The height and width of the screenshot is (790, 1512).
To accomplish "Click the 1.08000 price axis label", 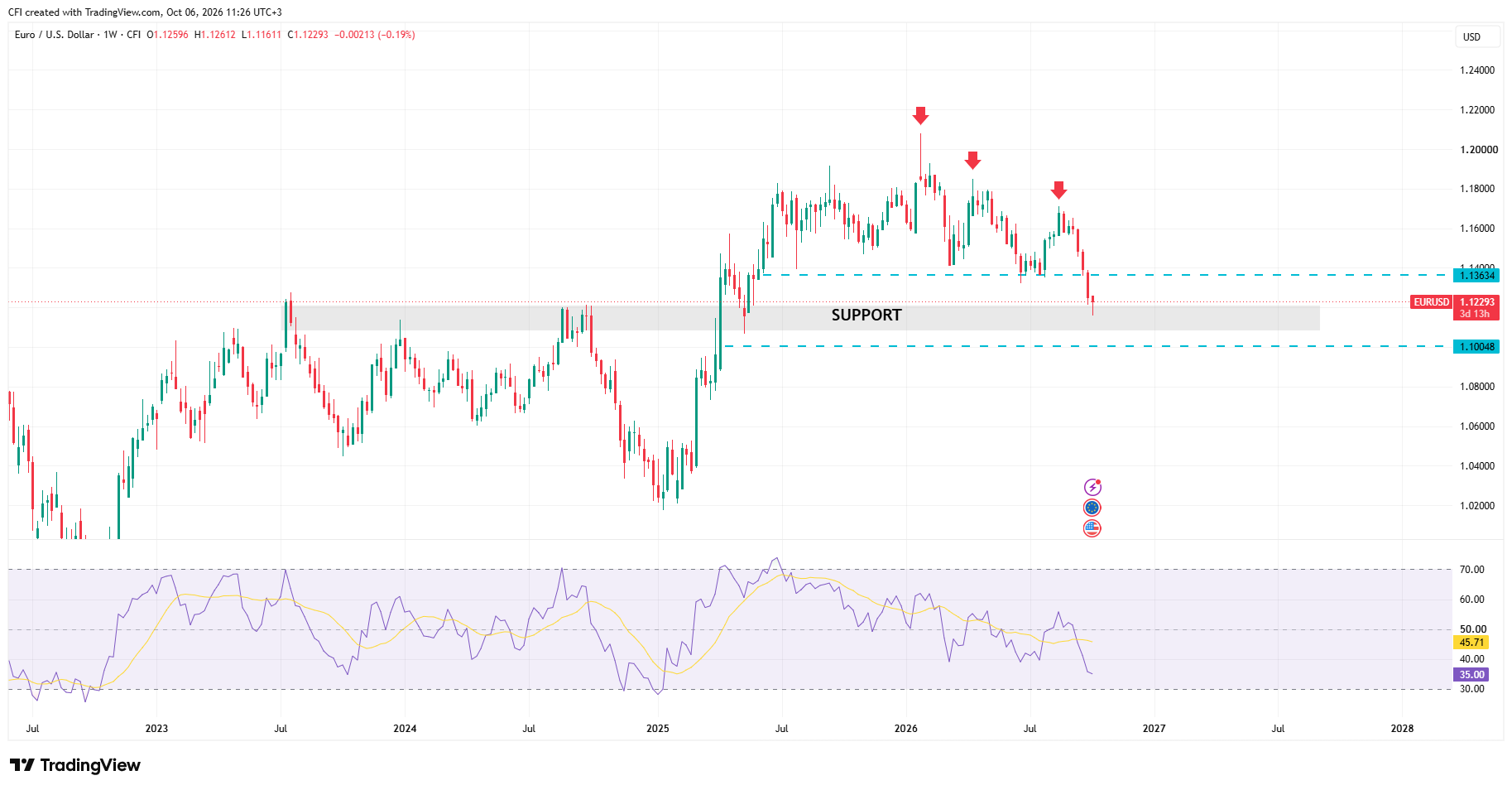I will (x=1477, y=387).
